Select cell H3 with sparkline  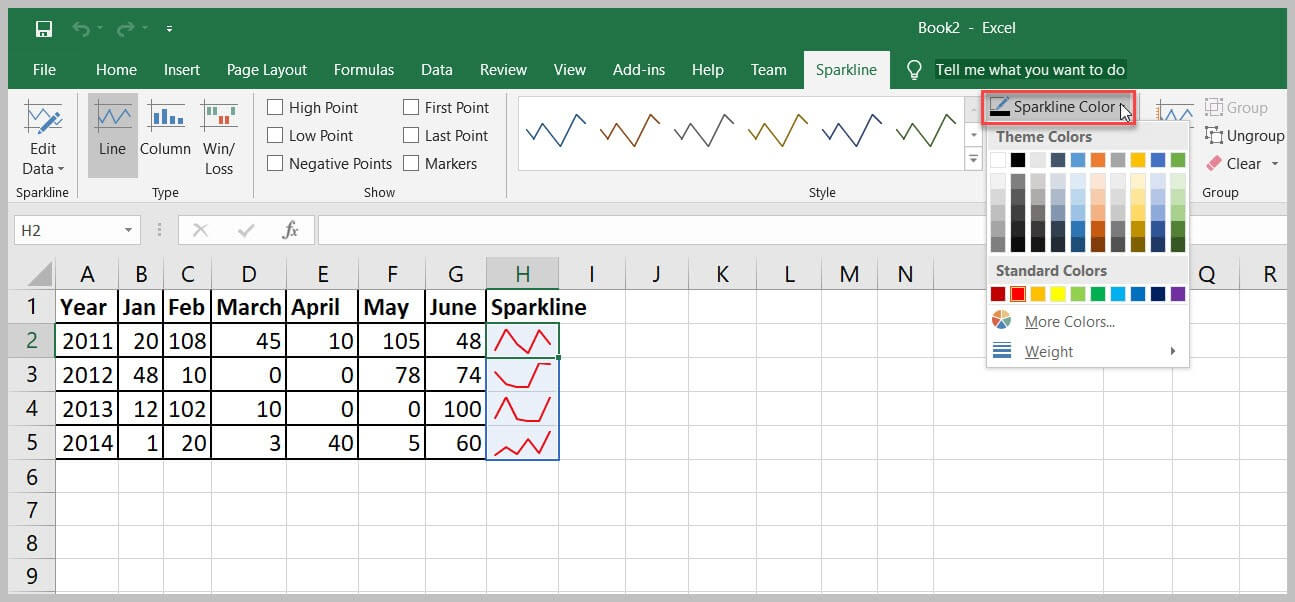coord(522,375)
